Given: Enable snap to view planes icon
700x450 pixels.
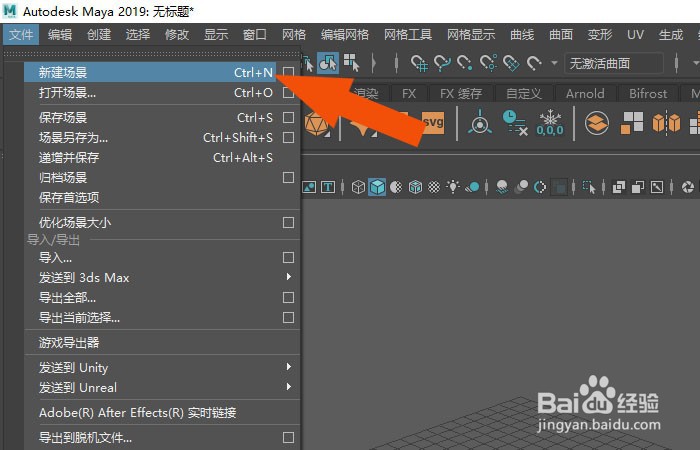Looking at the screenshot, I should tap(511, 63).
